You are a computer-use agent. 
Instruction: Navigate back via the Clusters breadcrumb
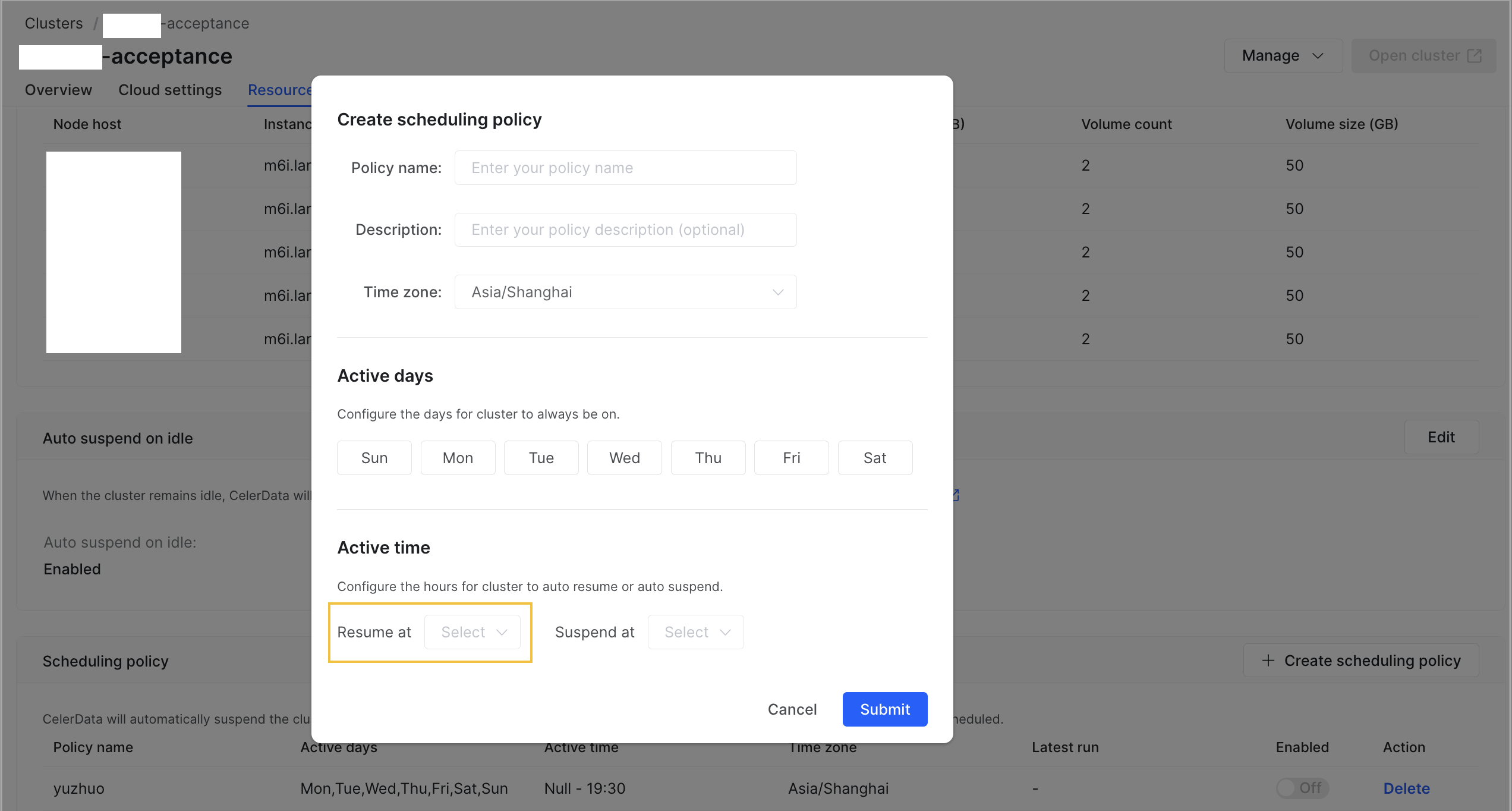[x=53, y=23]
